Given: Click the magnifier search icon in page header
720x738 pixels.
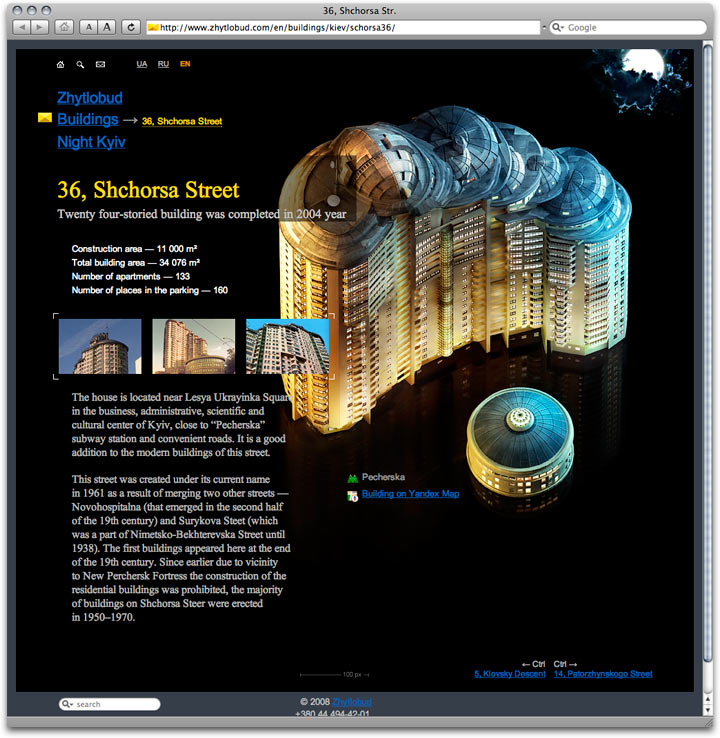Looking at the screenshot, I should [80, 65].
